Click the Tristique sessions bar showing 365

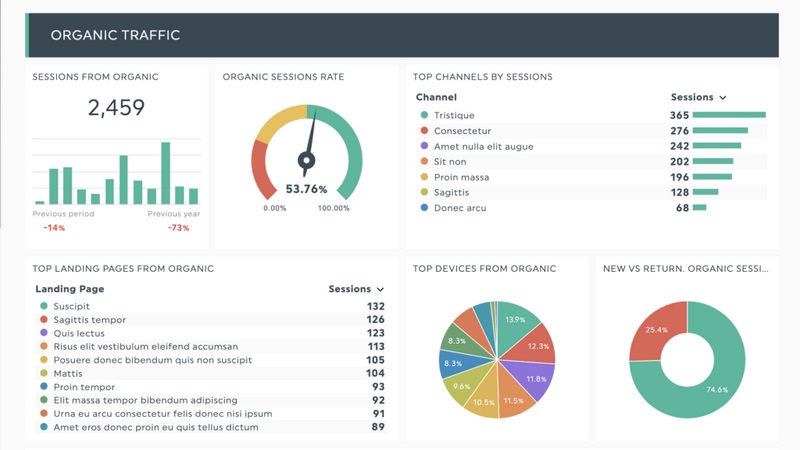(x=729, y=115)
